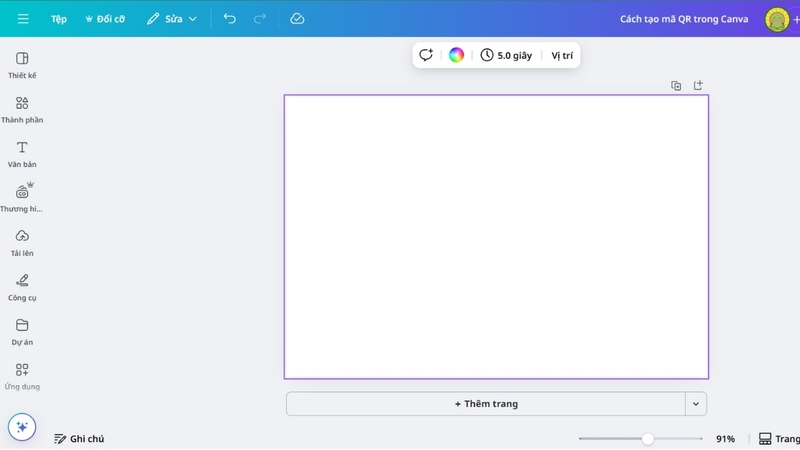Add a comment with the speech bubble icon
This screenshot has height=450, width=800.
[x=426, y=55]
